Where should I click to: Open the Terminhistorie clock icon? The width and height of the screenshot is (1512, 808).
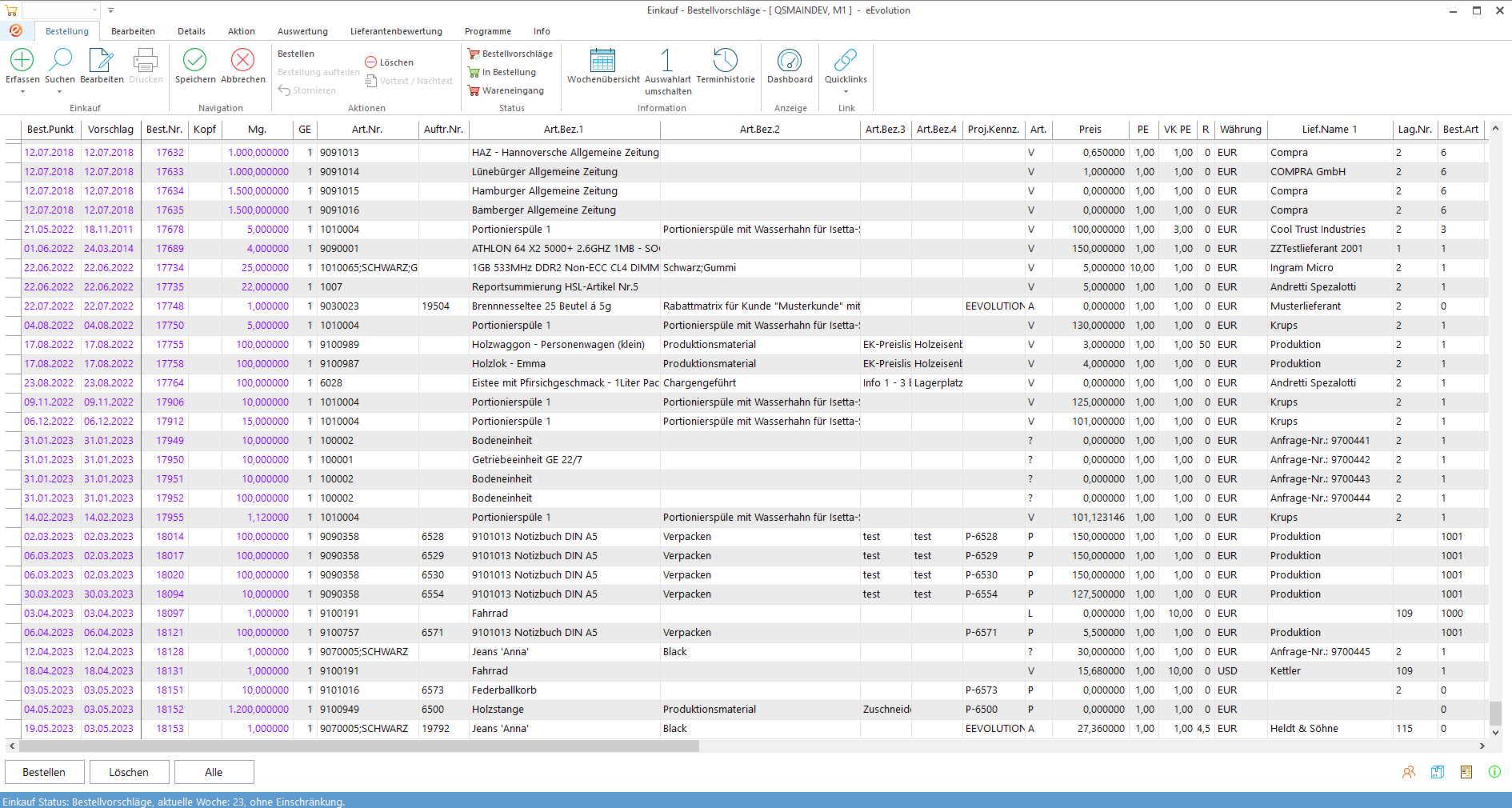pyautogui.click(x=726, y=60)
